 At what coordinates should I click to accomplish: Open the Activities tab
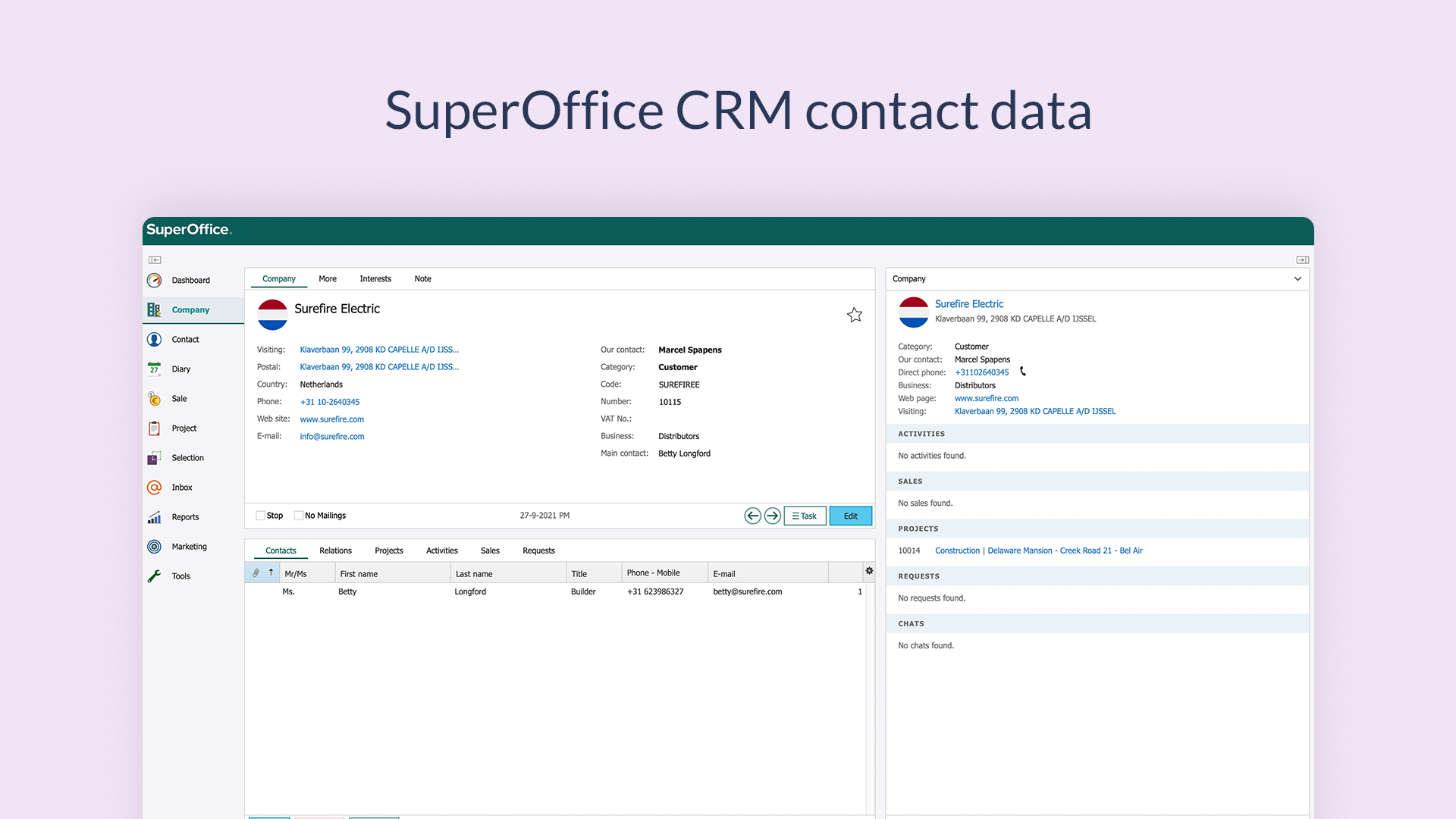pos(442,551)
